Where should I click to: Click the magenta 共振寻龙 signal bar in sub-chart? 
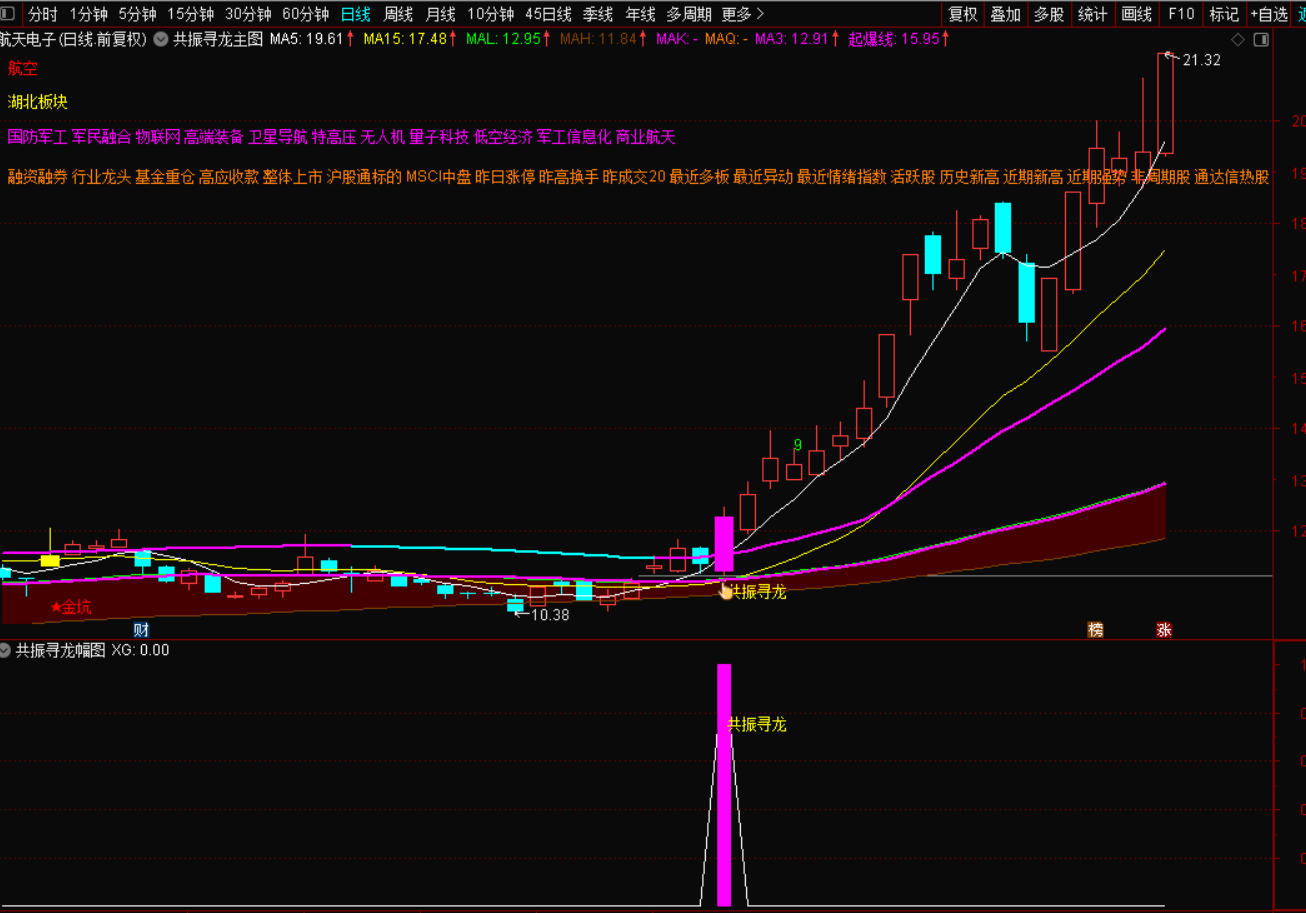(724, 785)
